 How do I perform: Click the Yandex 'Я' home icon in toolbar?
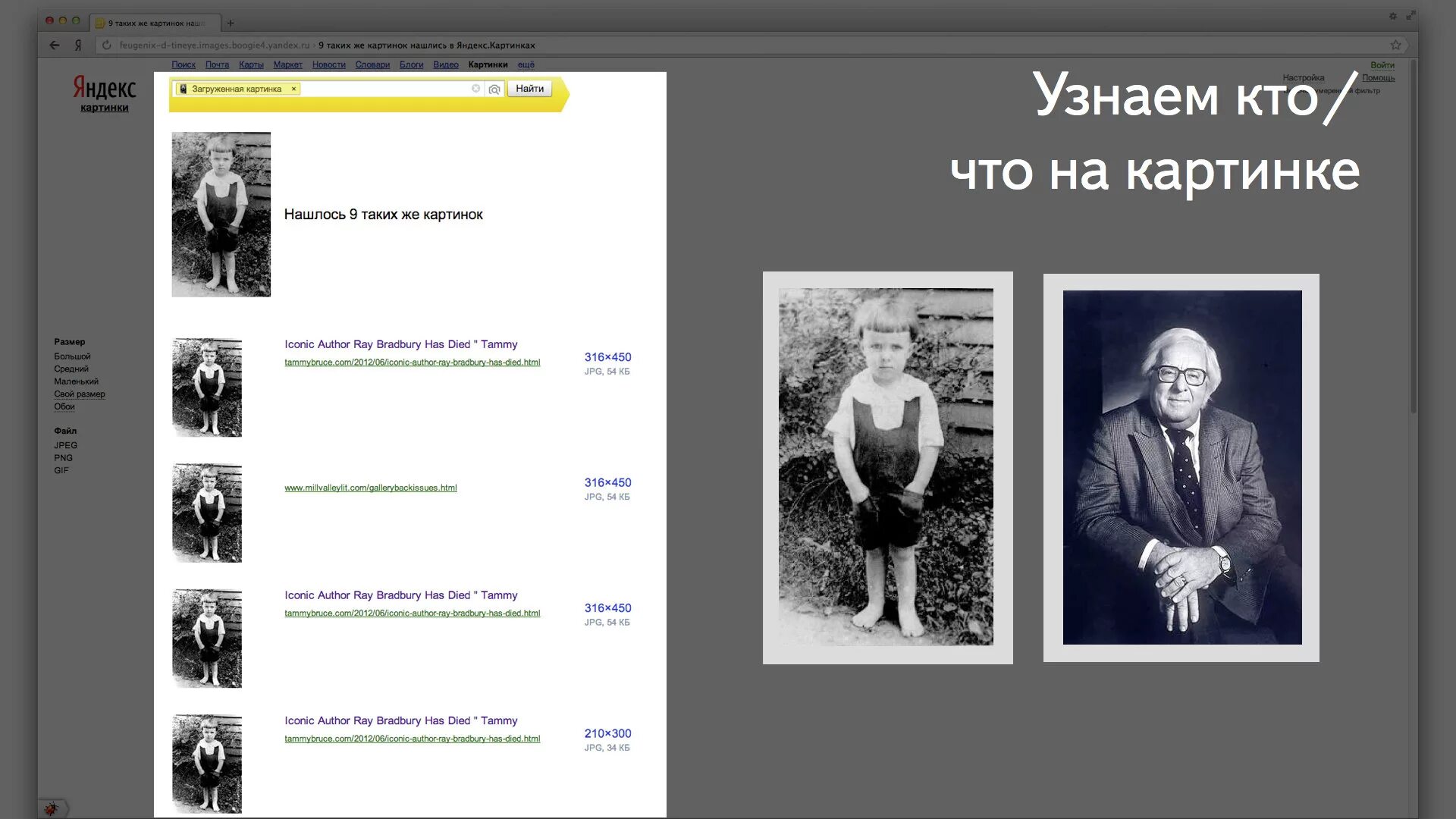[78, 45]
